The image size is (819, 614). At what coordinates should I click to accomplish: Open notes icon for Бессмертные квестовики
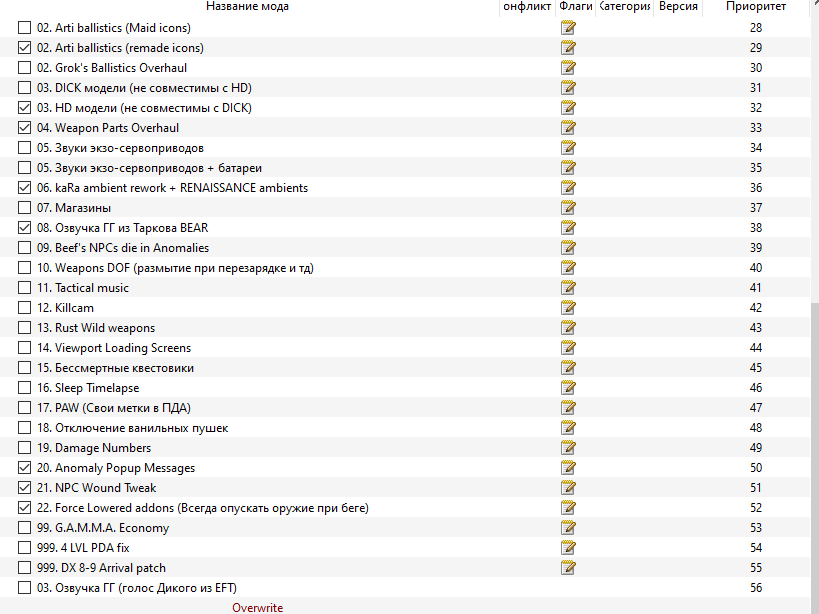(x=568, y=368)
